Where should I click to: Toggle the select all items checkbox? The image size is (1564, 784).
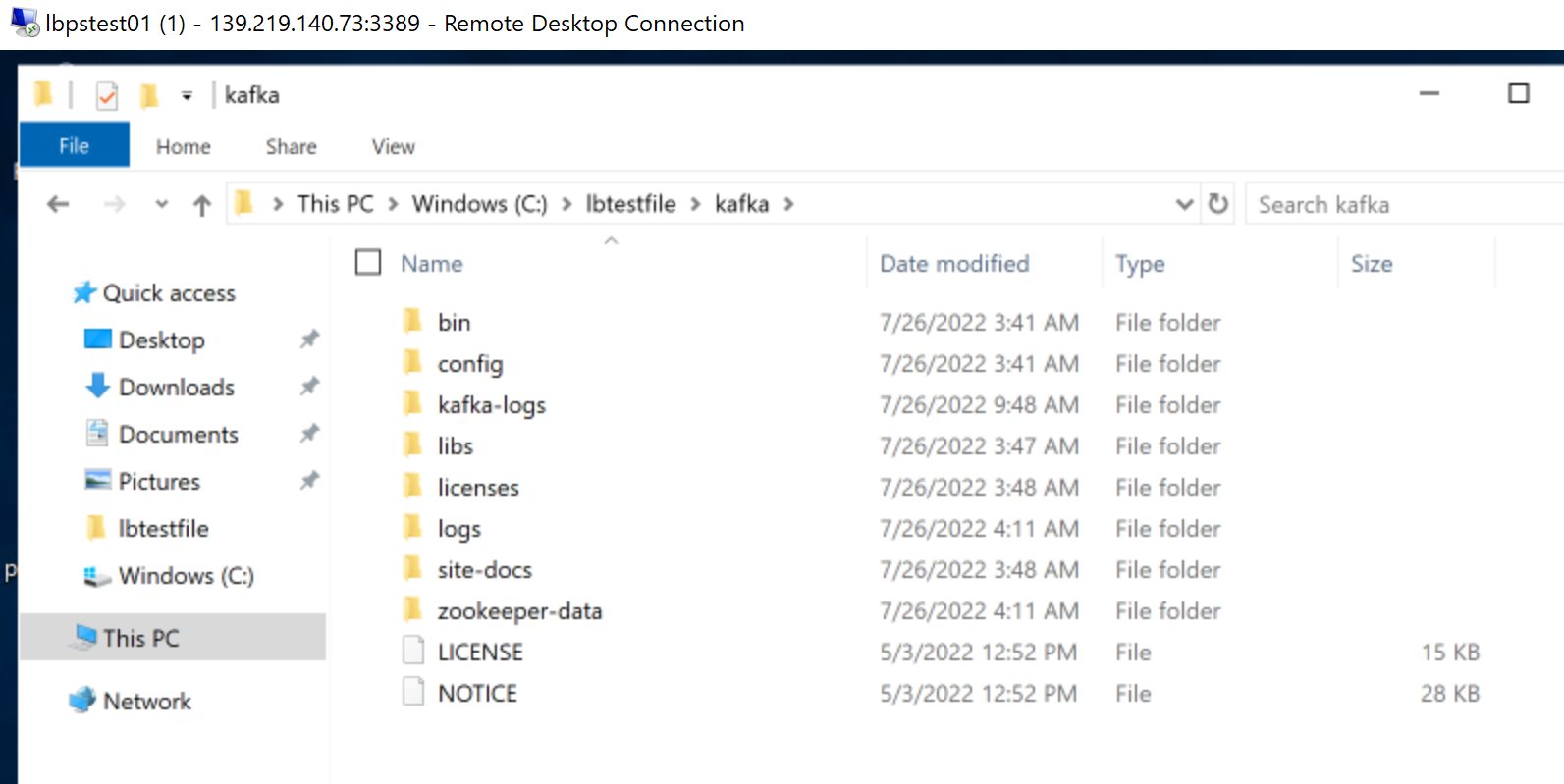point(368,263)
